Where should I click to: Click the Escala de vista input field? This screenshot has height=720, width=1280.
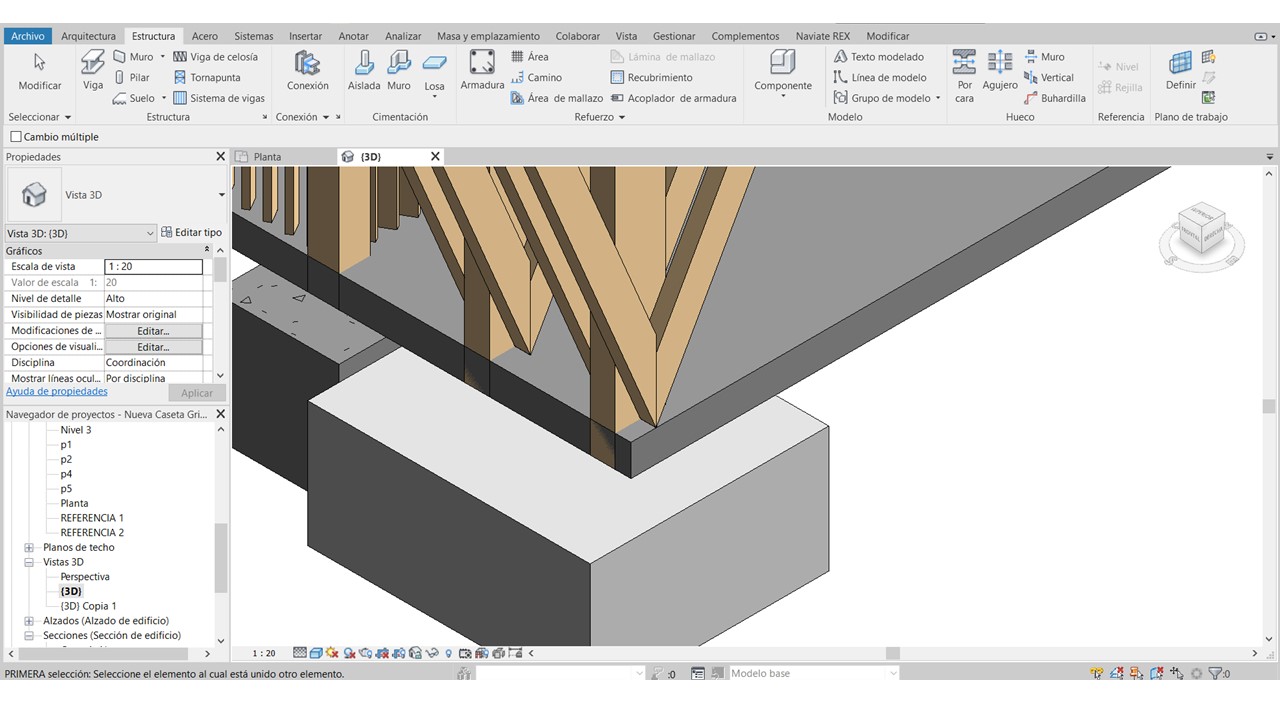[153, 267]
